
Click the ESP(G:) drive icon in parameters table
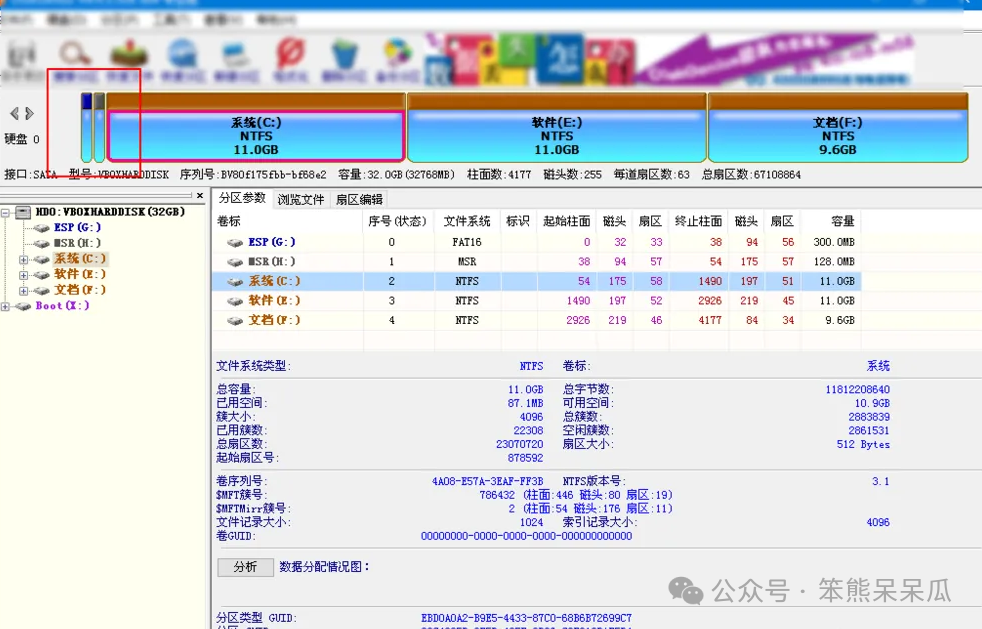[232, 241]
